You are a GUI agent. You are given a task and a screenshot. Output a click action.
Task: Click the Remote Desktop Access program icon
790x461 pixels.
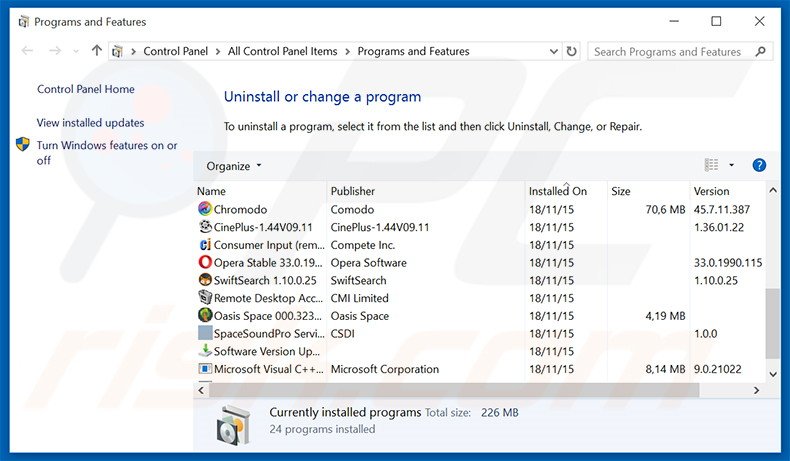click(x=205, y=297)
